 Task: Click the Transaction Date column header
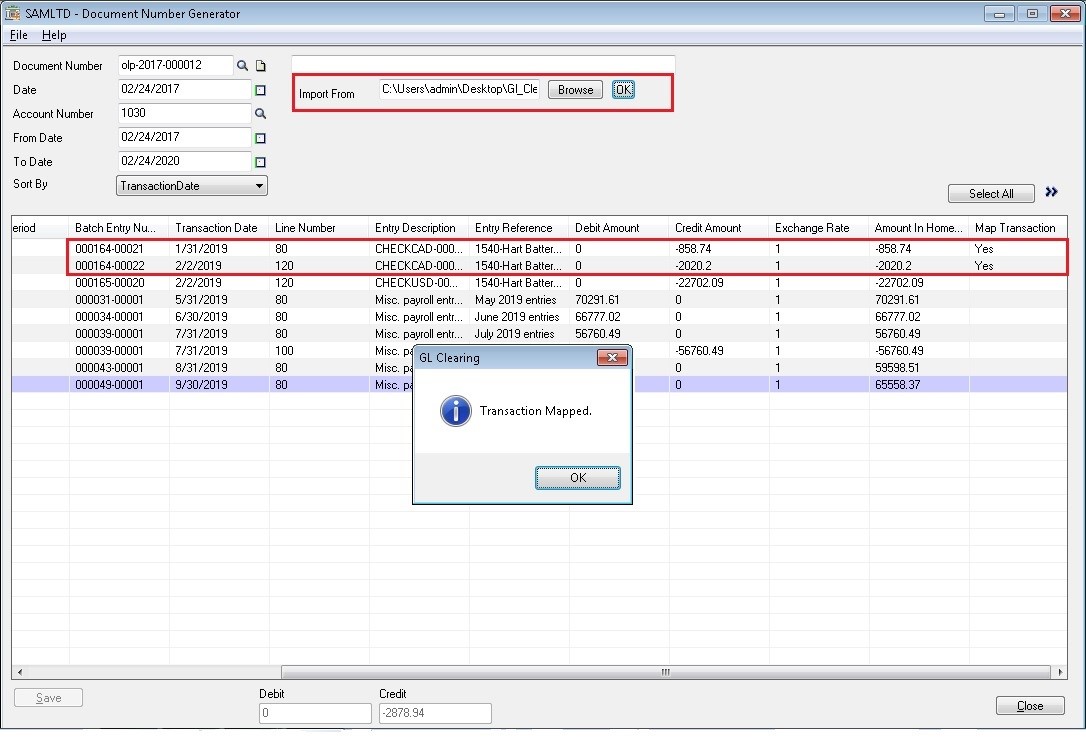(x=216, y=228)
